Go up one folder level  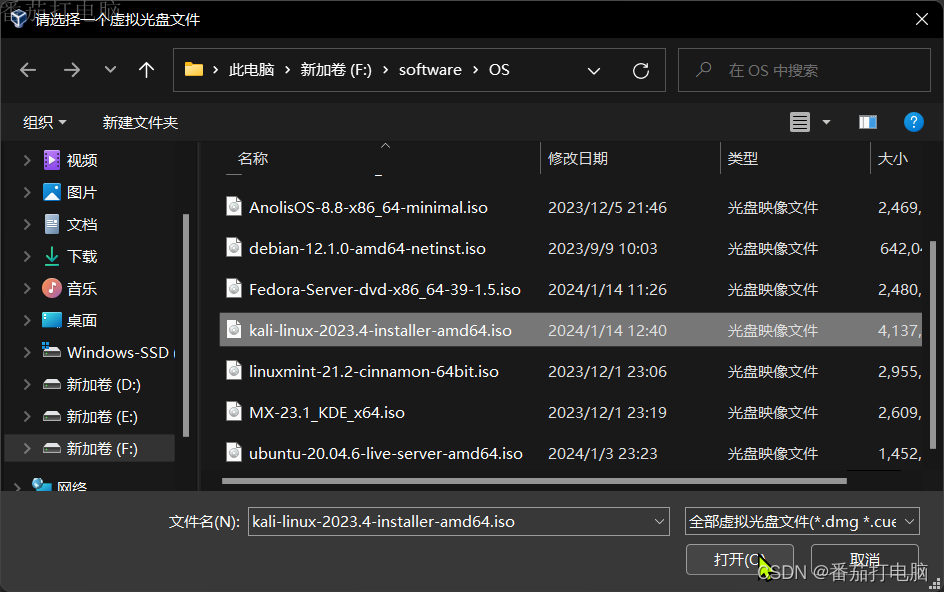click(146, 70)
